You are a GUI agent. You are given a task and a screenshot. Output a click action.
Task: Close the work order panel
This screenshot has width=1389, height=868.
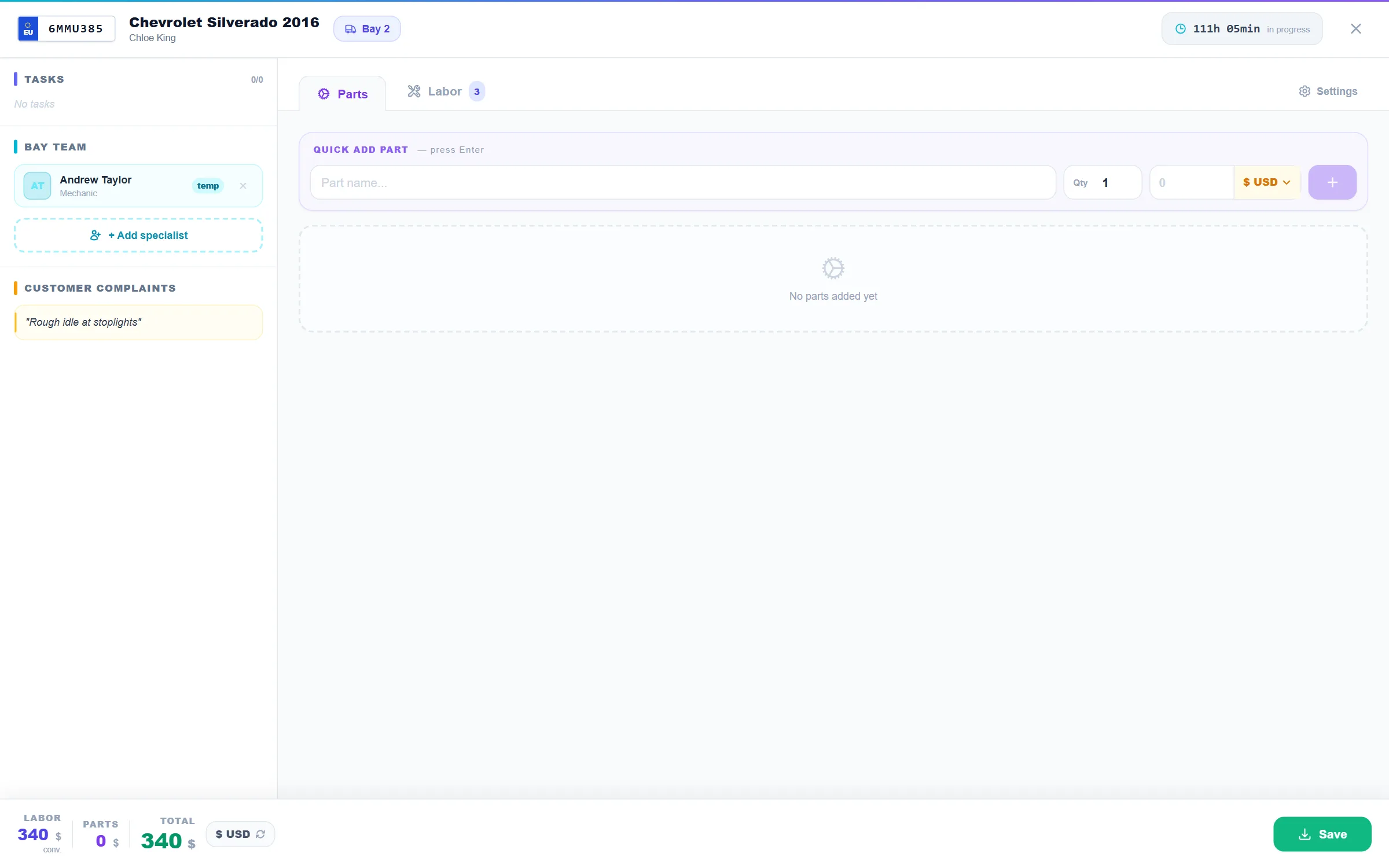tap(1355, 29)
